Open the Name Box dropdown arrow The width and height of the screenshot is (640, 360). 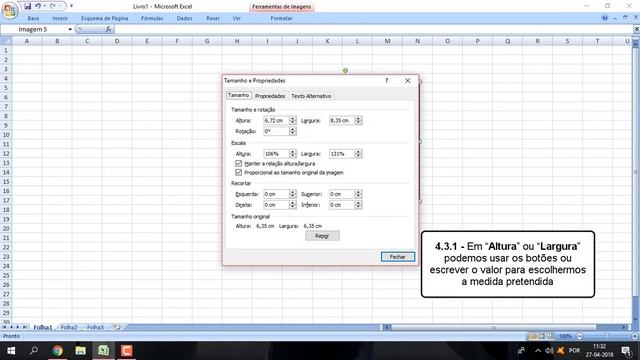pos(70,29)
